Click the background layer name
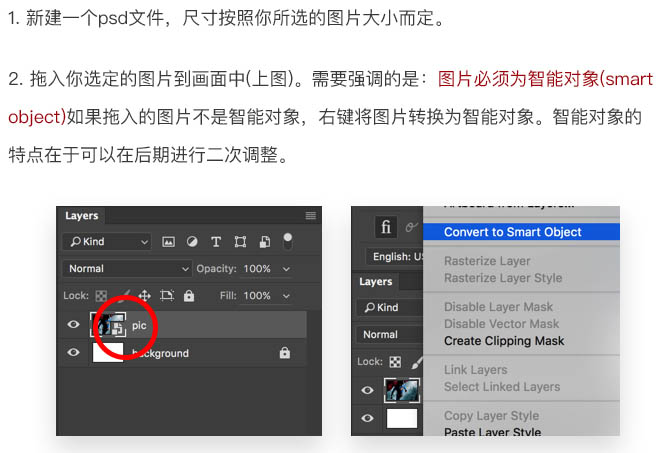658x453 pixels. pos(160,353)
